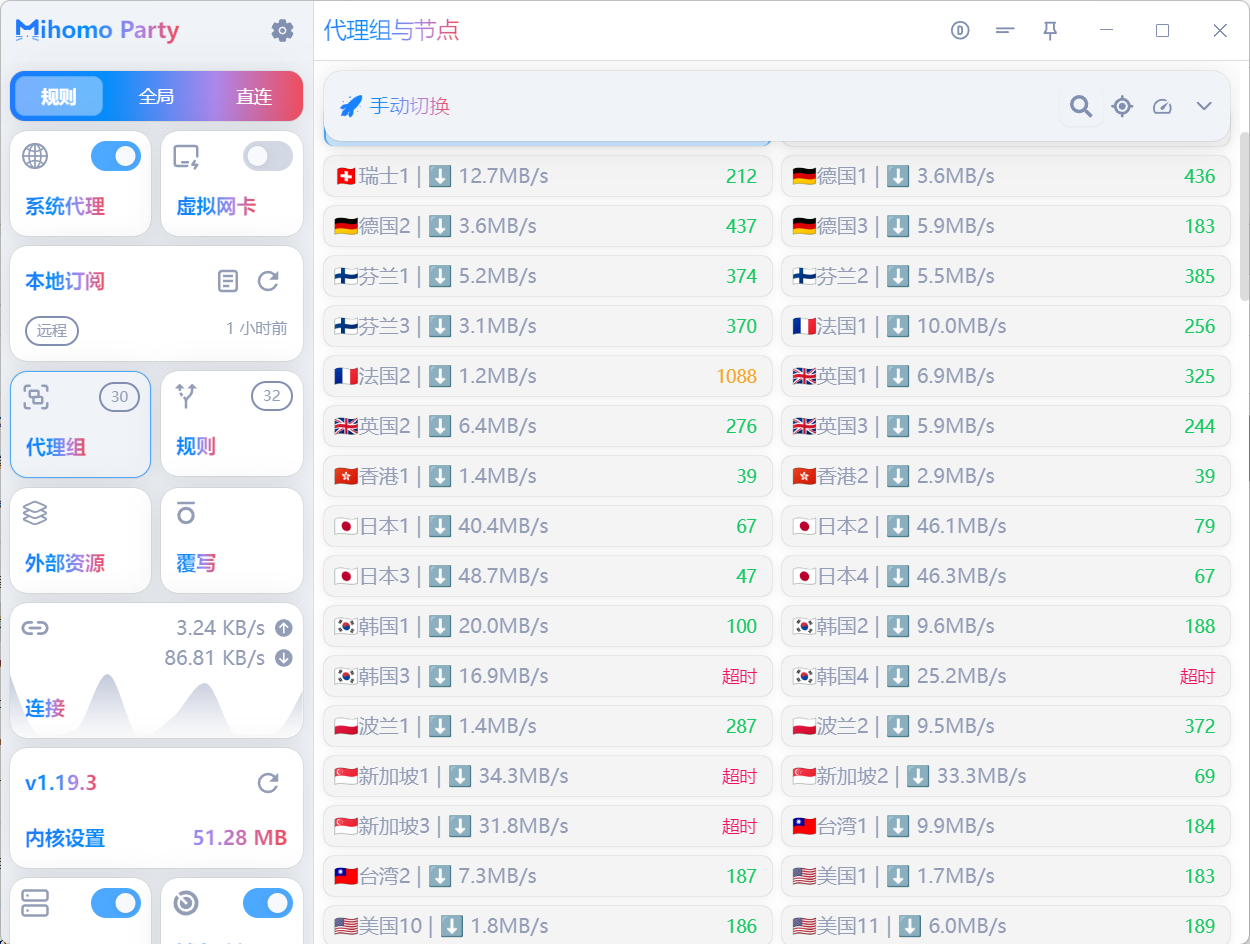Collapse the 手动切换 group with the chevron
This screenshot has width=1250, height=944.
(x=1204, y=106)
